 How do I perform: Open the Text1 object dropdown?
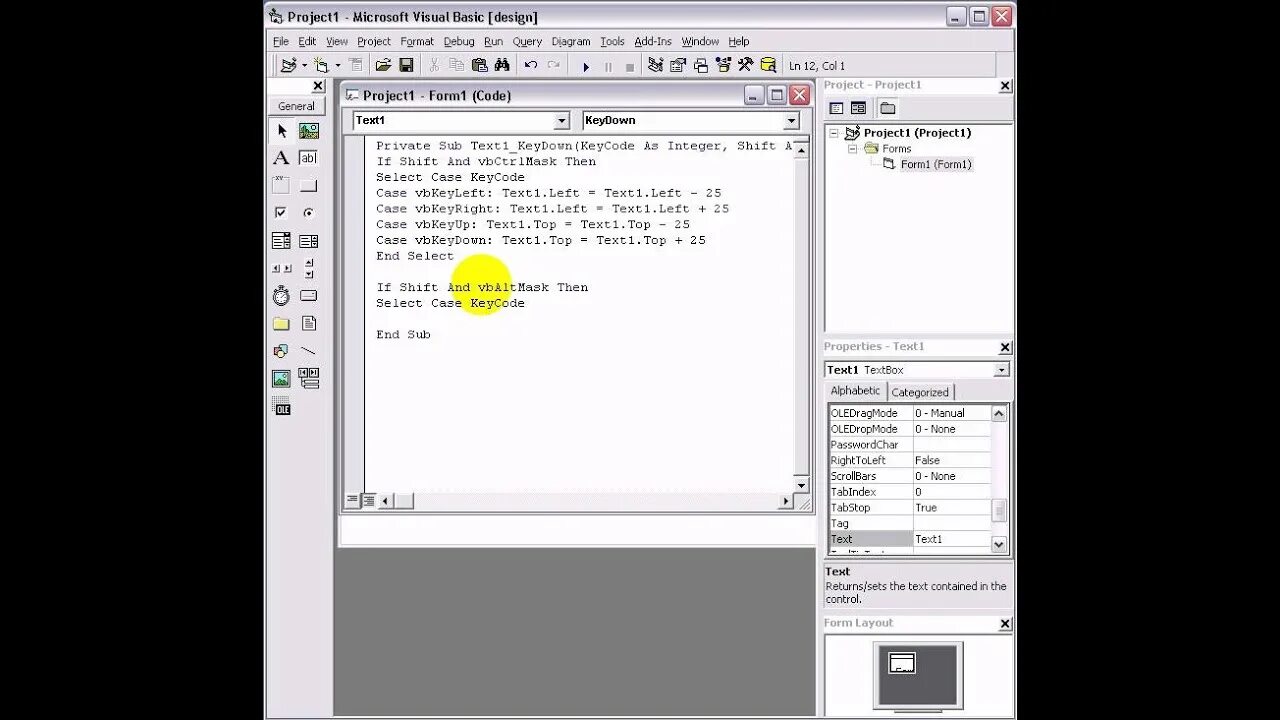point(561,121)
